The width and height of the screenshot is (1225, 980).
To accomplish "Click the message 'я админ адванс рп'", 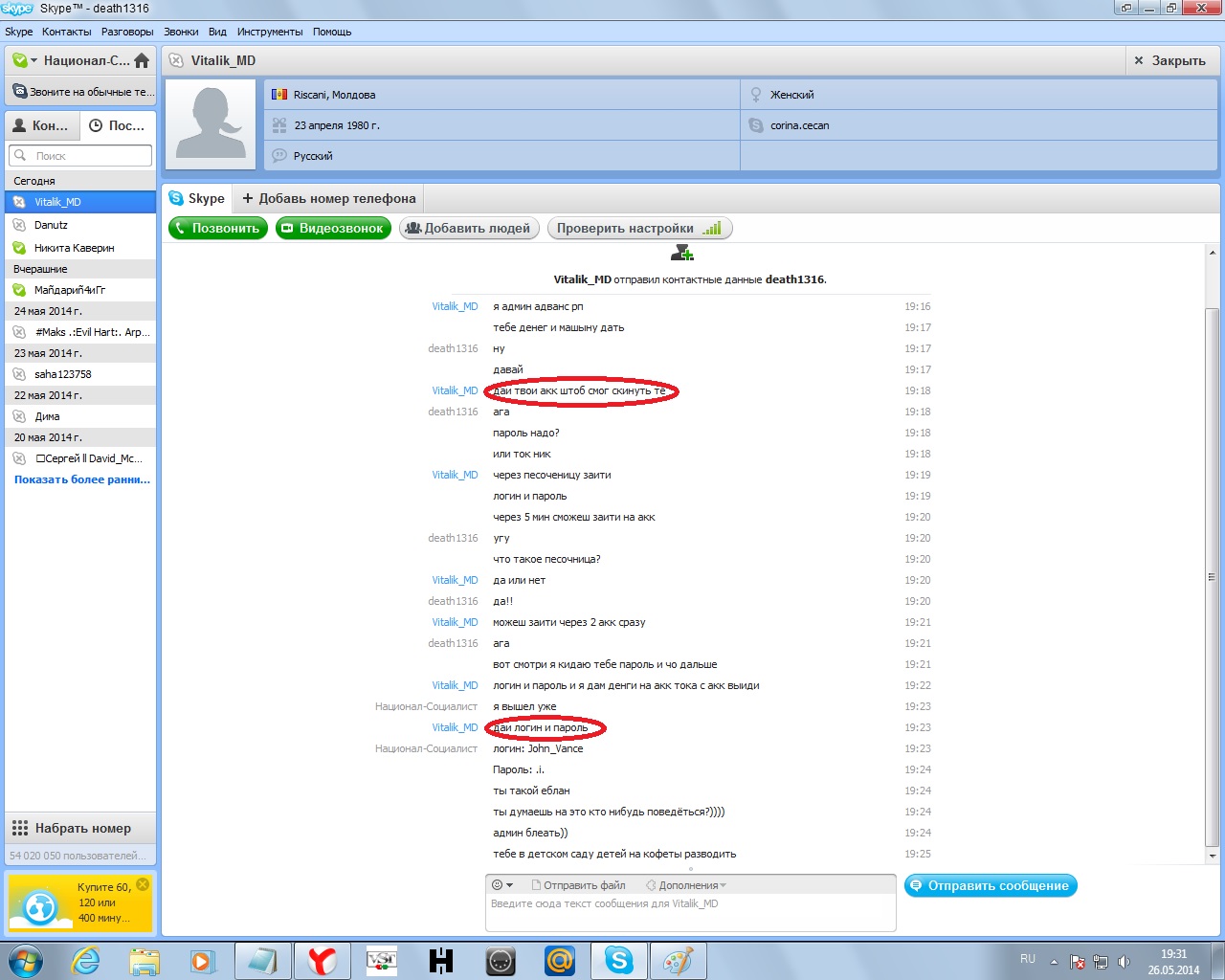I will pyautogui.click(x=538, y=306).
